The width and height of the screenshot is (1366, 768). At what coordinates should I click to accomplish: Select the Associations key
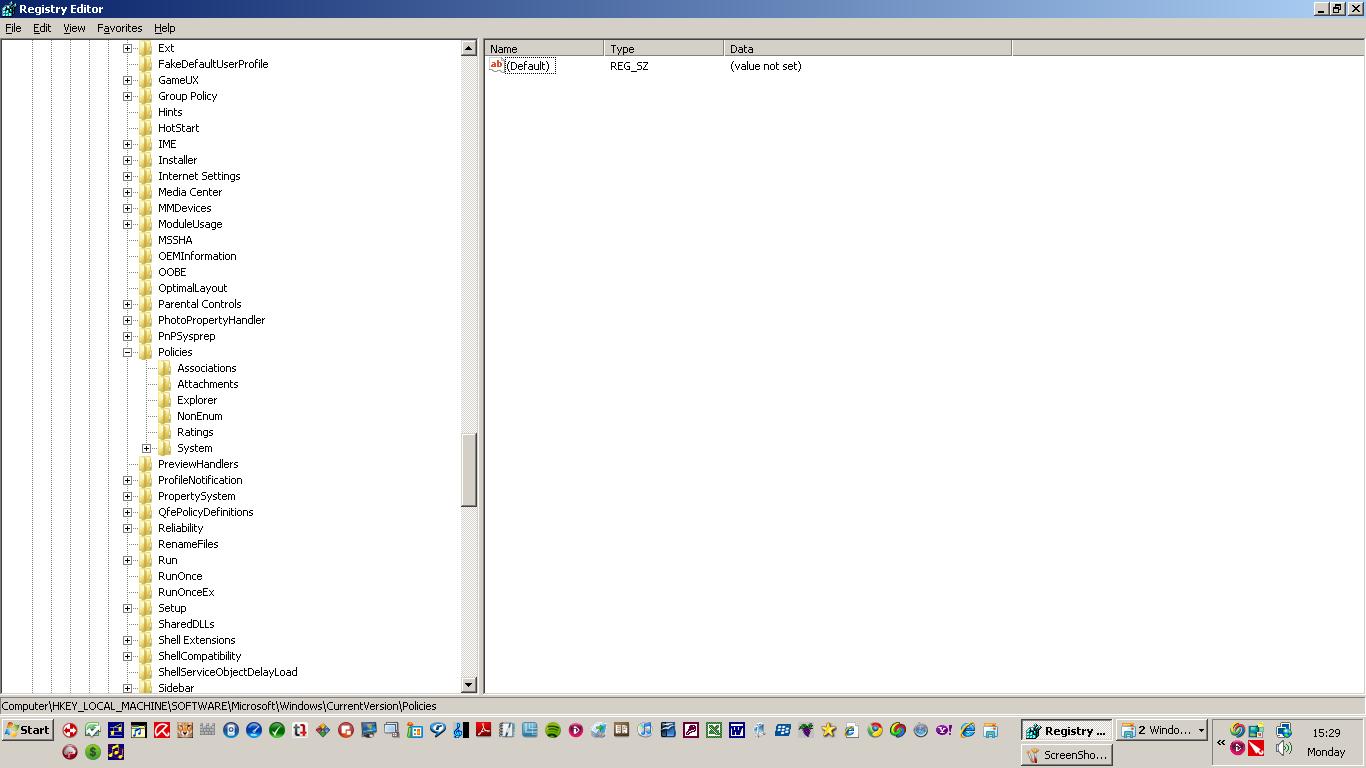click(x=207, y=368)
